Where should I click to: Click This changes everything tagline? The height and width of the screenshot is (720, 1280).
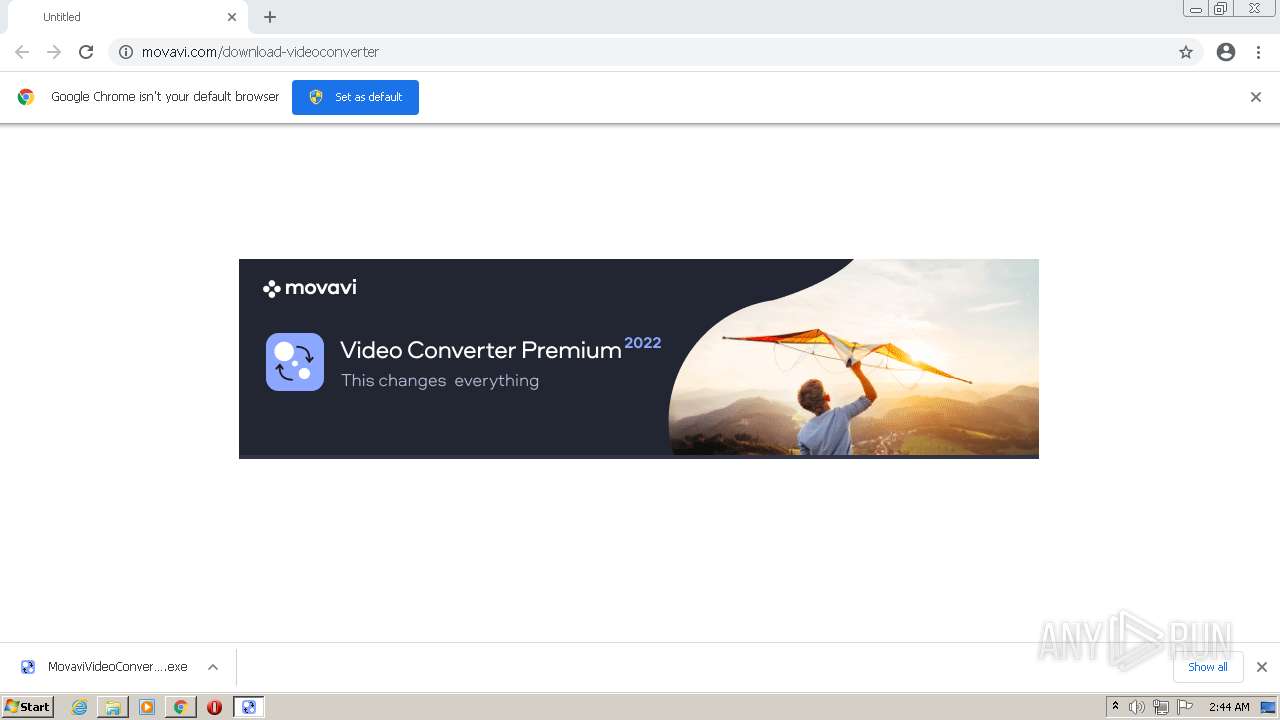(x=440, y=381)
